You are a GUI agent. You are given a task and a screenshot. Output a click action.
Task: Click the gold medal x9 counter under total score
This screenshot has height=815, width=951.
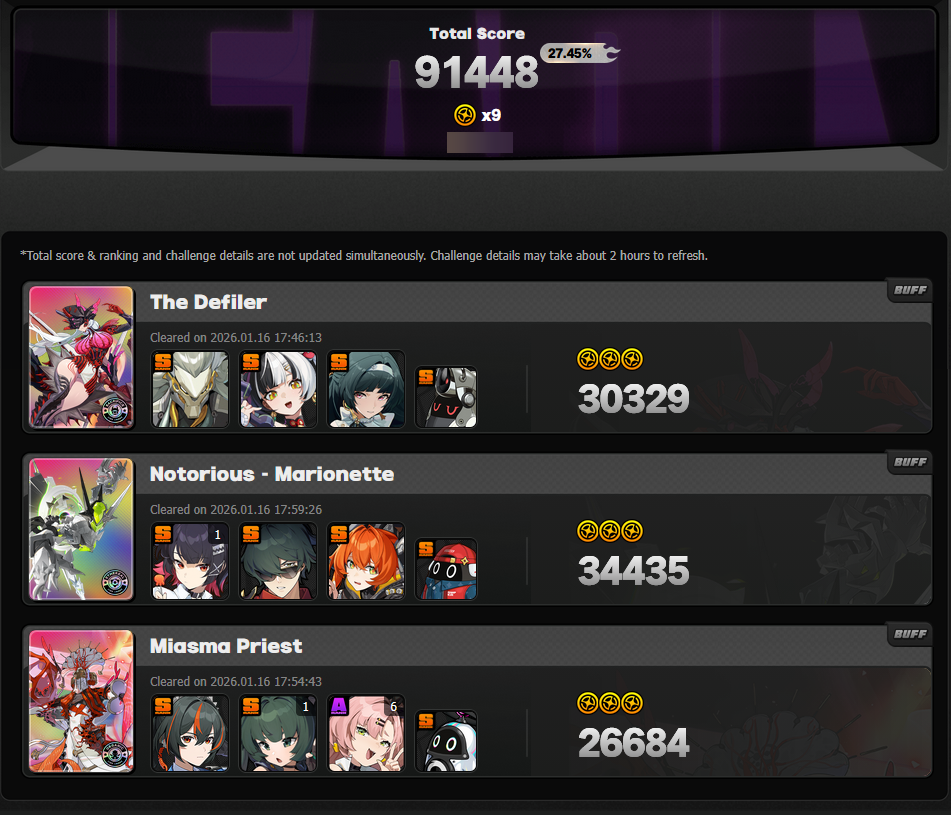[477, 115]
